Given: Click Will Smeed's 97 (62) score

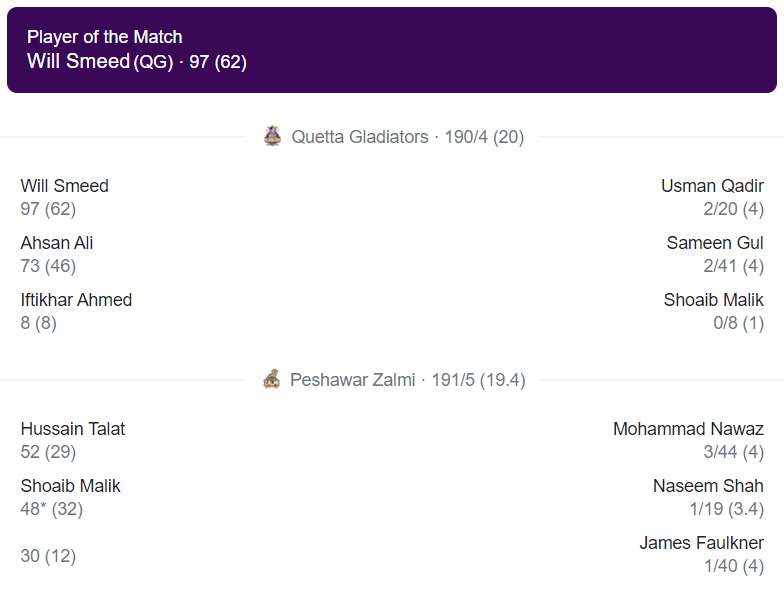Looking at the screenshot, I should point(48,208).
